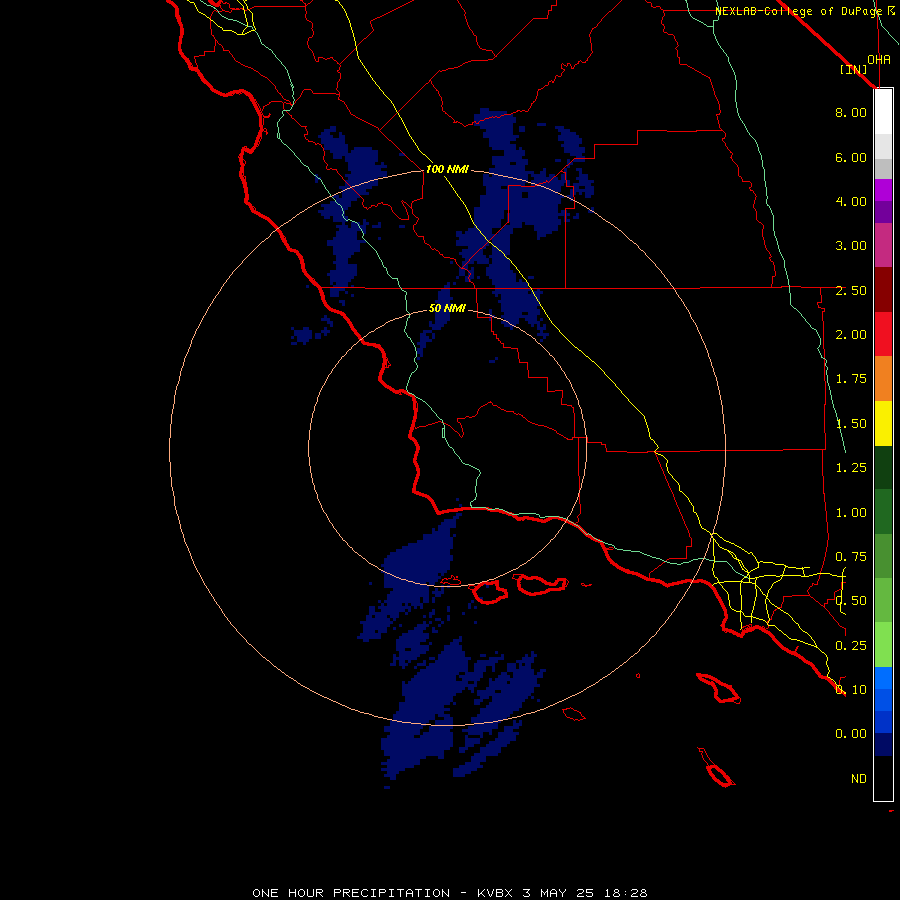Click the 2.50 legend value
900x900 pixels.
[851, 290]
